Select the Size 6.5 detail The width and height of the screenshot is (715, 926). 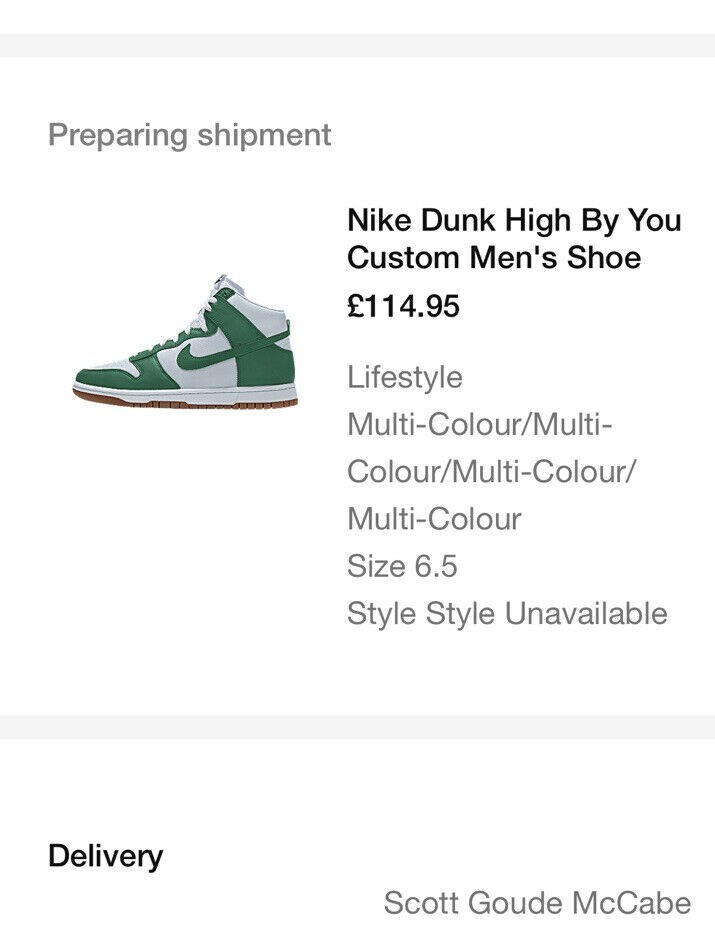tap(402, 566)
